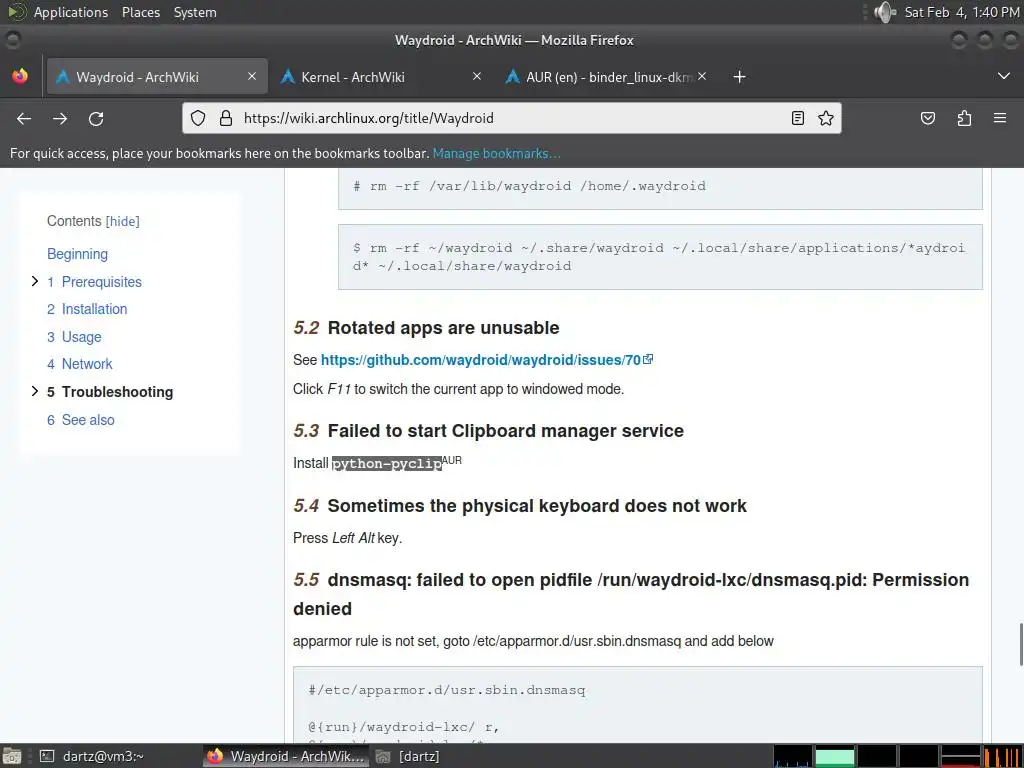Open the Firefox View icon
The width and height of the screenshot is (1024, 768).
pos(20,76)
